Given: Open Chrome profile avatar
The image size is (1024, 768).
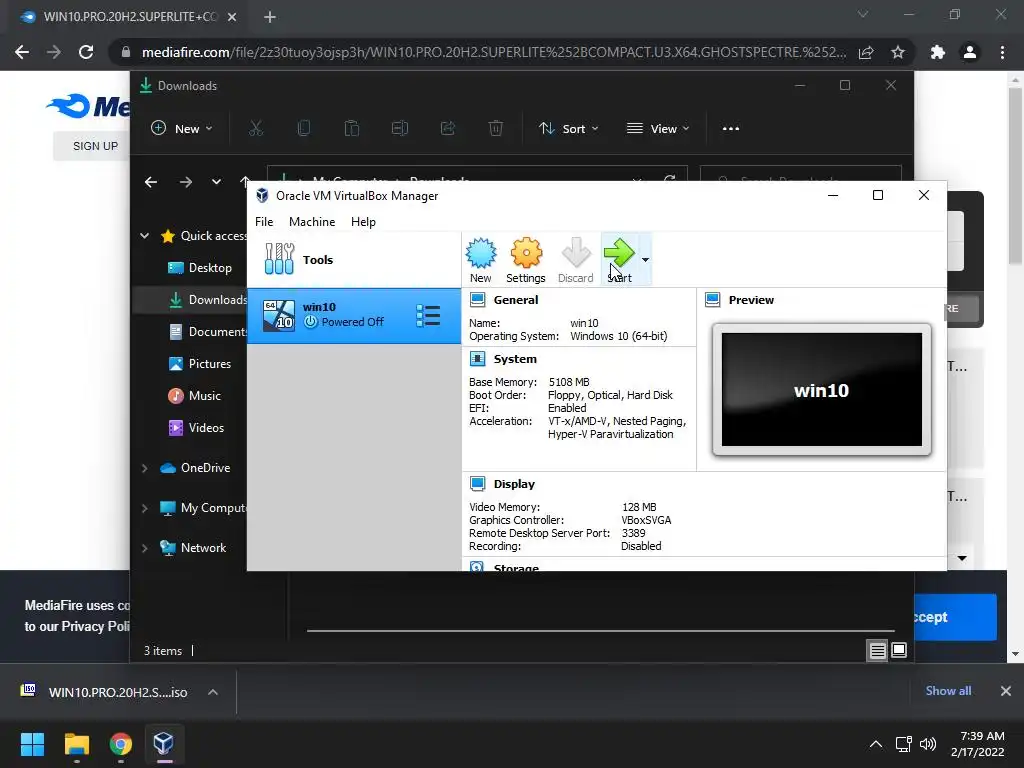Looking at the screenshot, I should point(970,52).
